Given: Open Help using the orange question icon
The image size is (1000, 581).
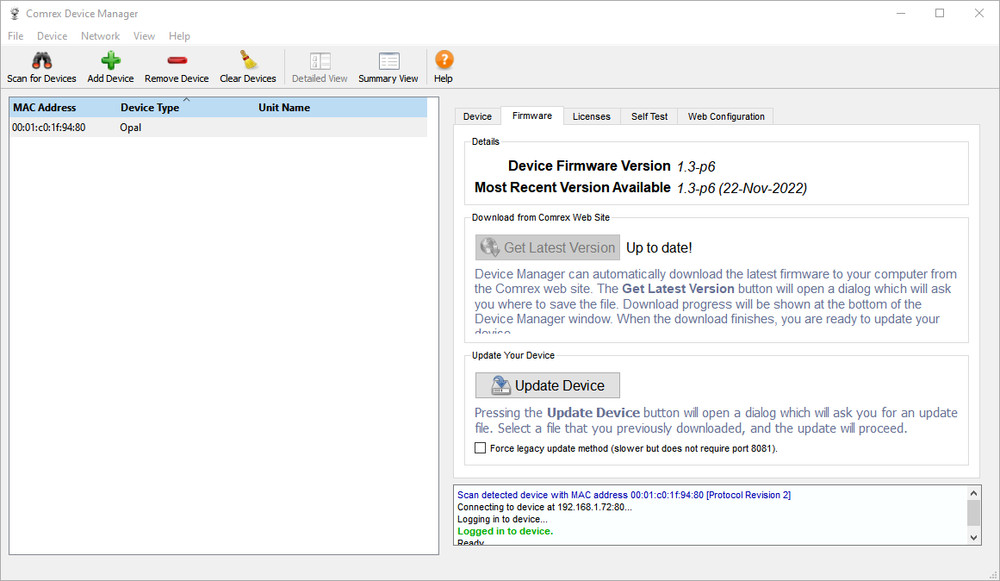Looking at the screenshot, I should pyautogui.click(x=443, y=61).
